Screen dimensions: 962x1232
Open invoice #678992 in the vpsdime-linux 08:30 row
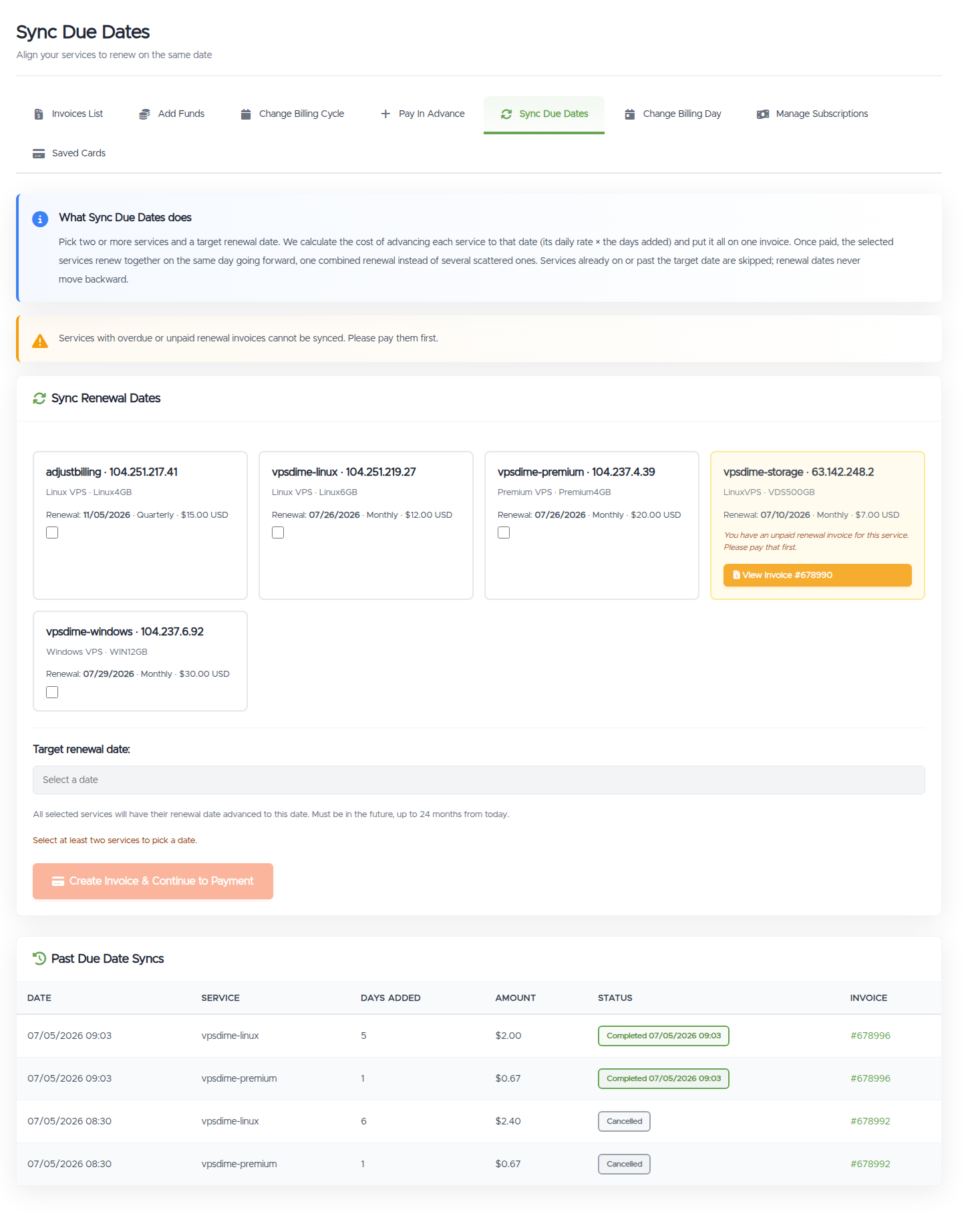point(870,1122)
